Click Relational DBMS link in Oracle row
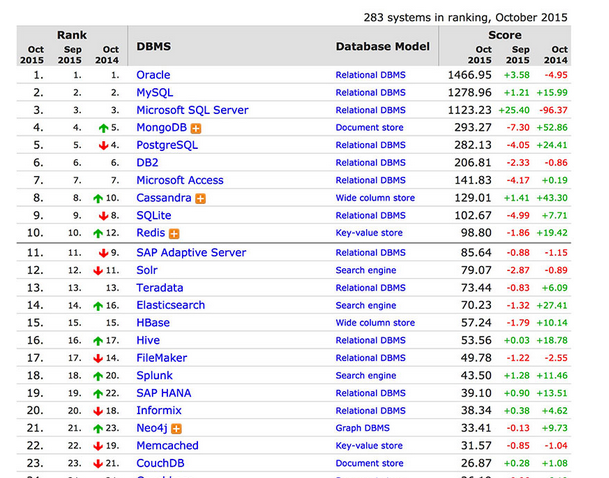The image size is (609, 478). [x=371, y=75]
